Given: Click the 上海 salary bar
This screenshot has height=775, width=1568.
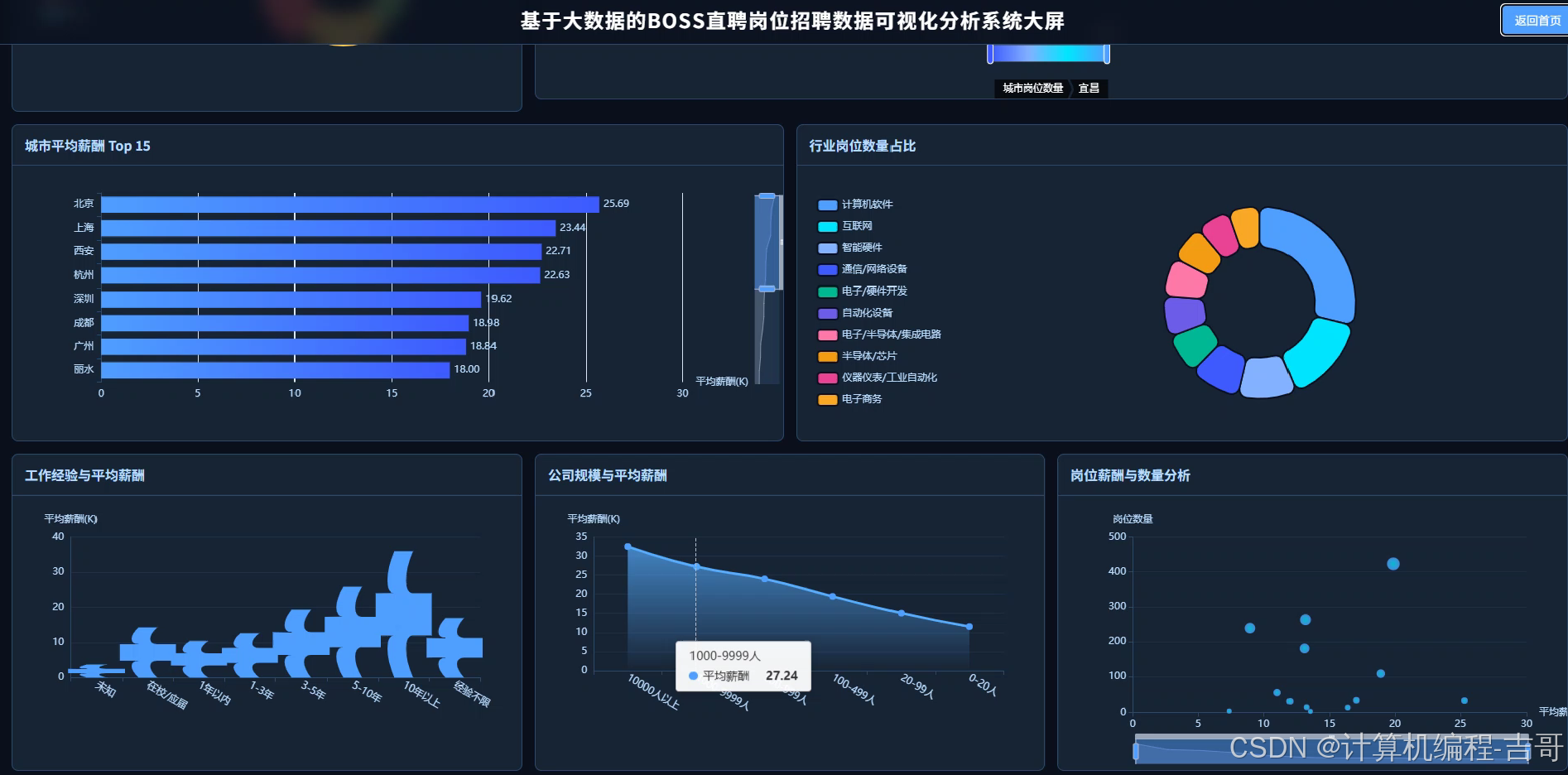Looking at the screenshot, I should [329, 228].
